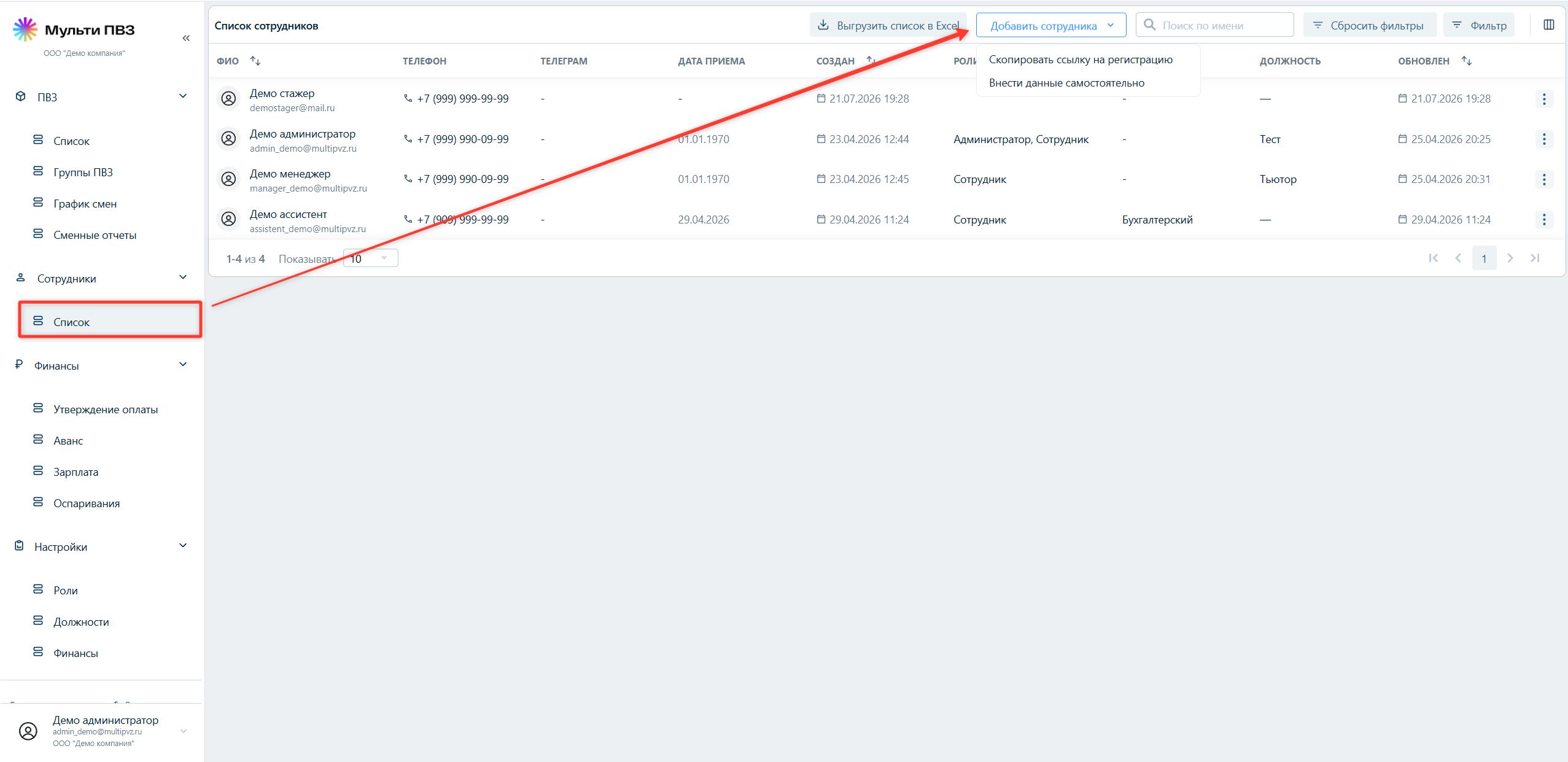This screenshot has height=762, width=1568.
Task: Open three-dot menu for Демо менеджер
Action: [x=1544, y=179]
